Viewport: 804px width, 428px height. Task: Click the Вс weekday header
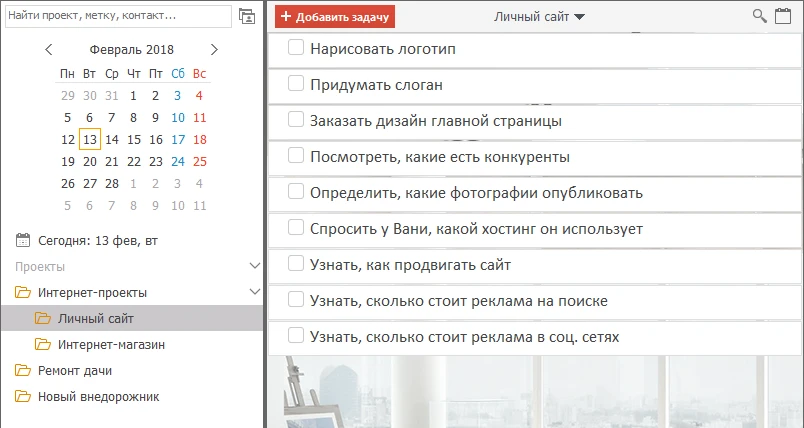(x=199, y=73)
